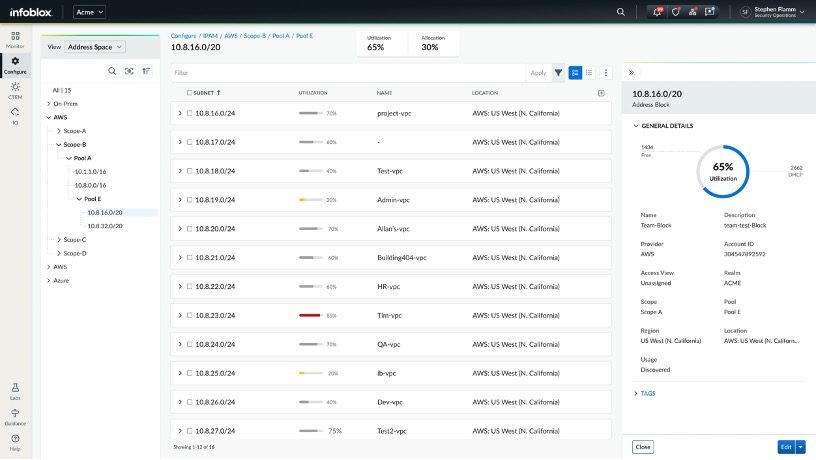Sort by the SUBNET column header

click(203, 93)
